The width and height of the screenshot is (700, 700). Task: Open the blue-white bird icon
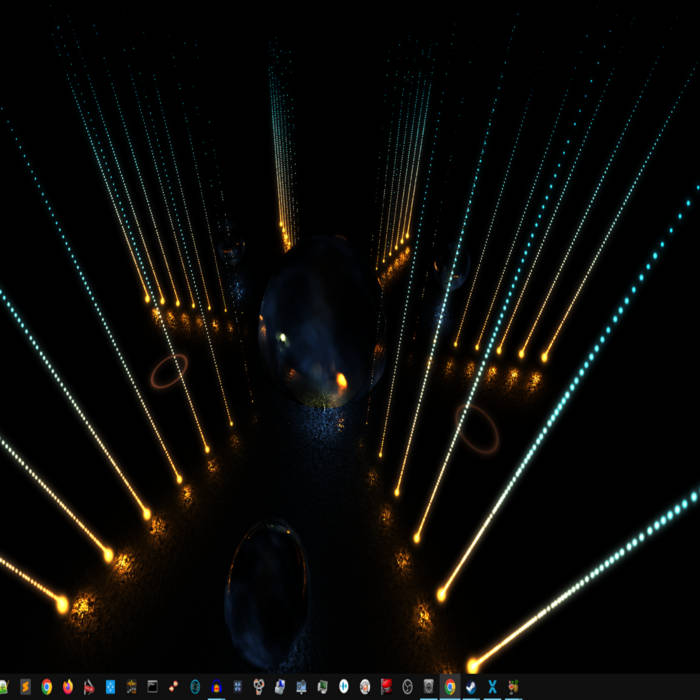click(x=470, y=687)
